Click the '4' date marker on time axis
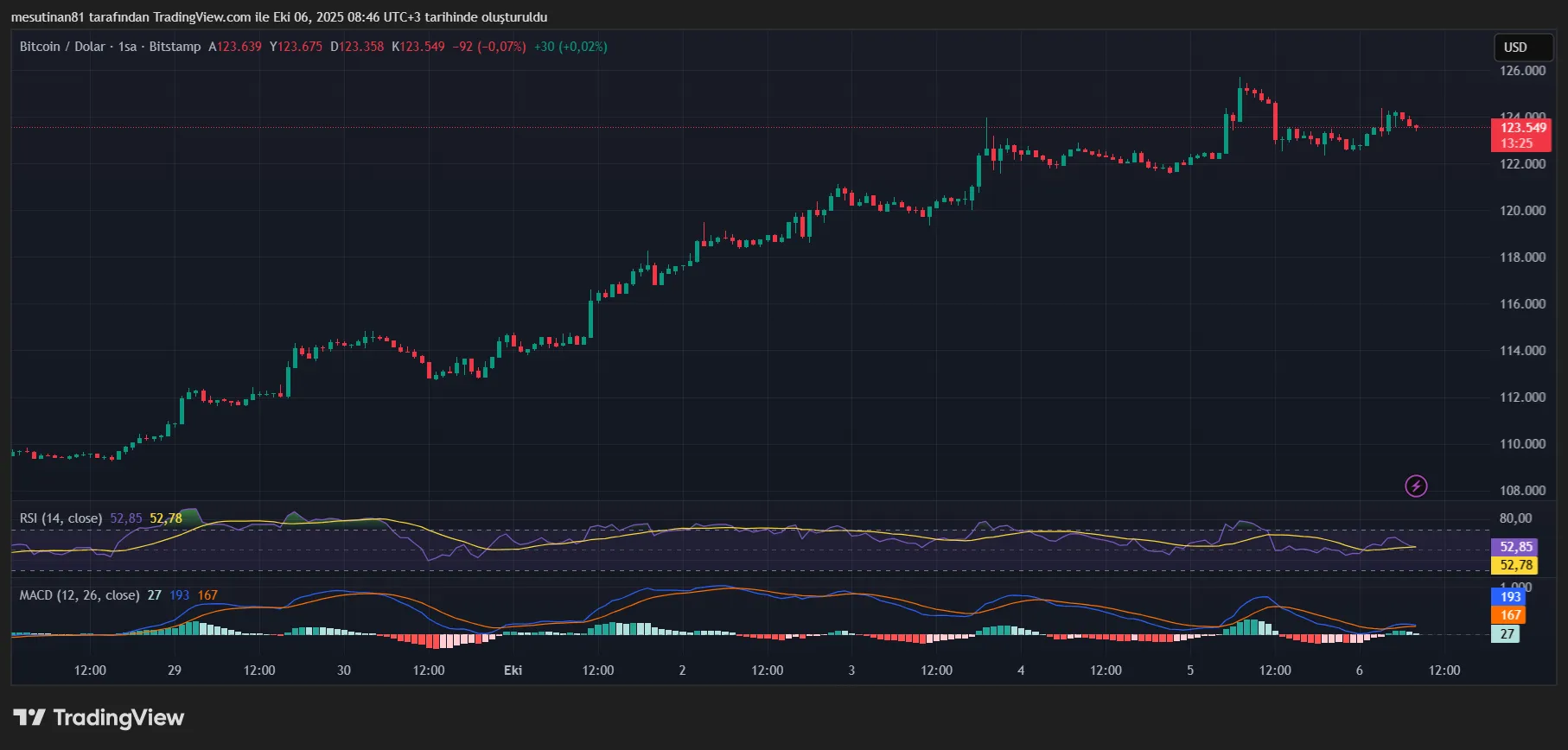 coord(1021,671)
